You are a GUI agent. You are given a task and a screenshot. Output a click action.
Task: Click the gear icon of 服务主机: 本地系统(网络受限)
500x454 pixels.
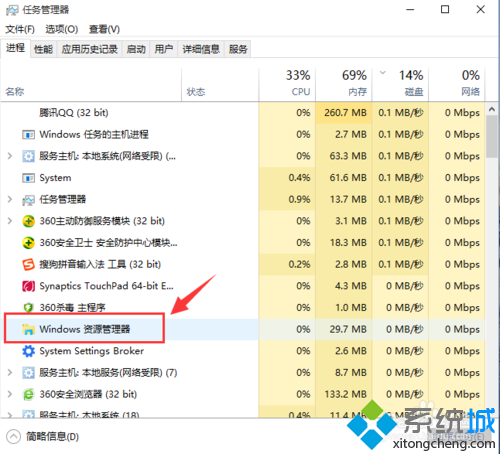tap(28, 156)
